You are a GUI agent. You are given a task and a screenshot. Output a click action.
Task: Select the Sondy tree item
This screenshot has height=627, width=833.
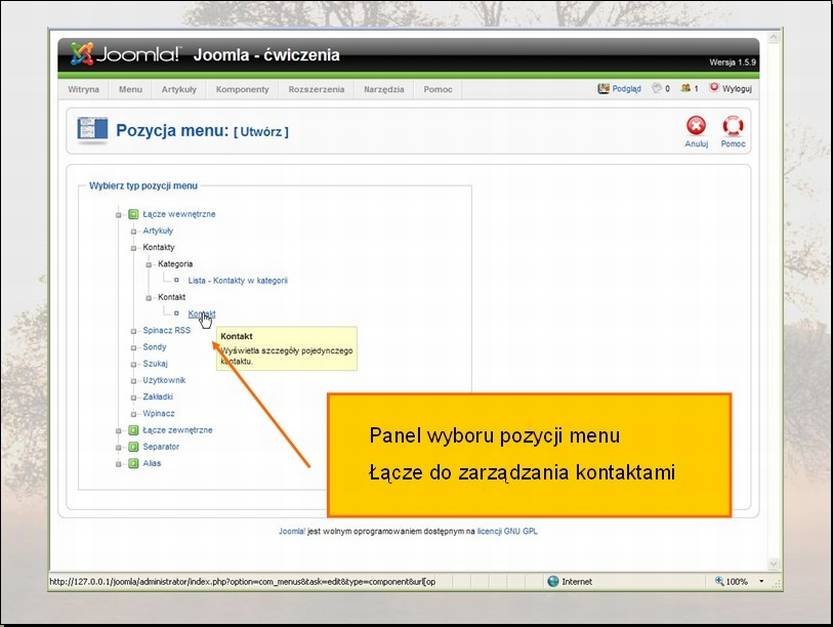pyautogui.click(x=155, y=347)
